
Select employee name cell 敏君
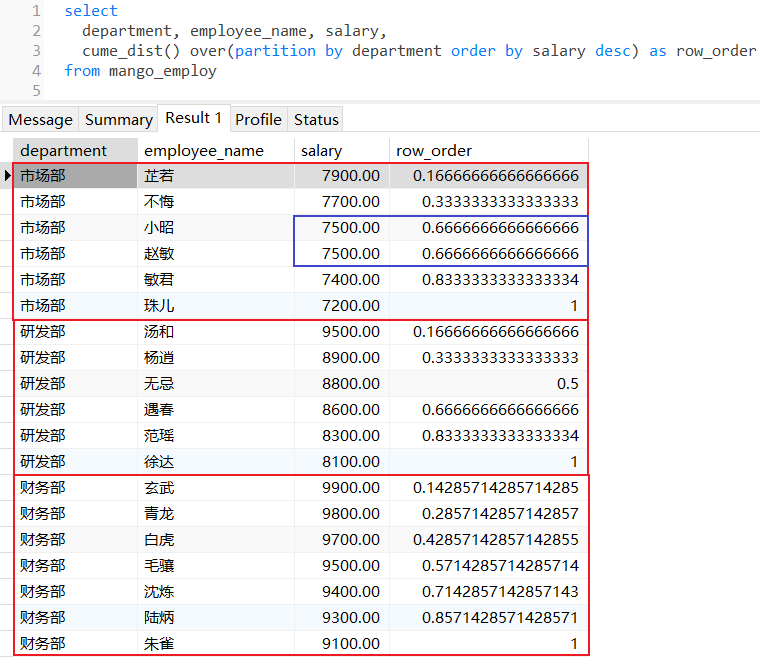[x=216, y=280]
